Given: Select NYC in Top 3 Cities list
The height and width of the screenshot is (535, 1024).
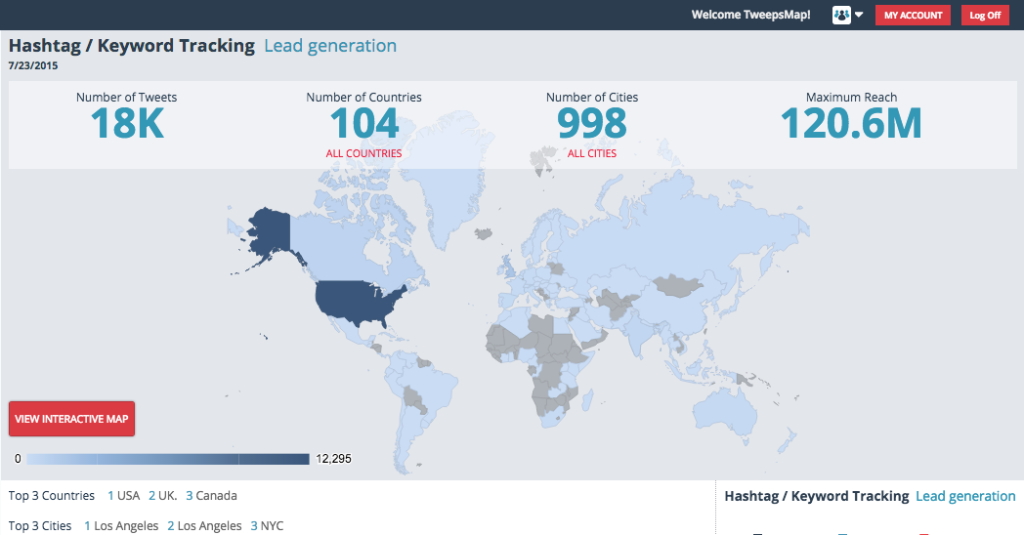Looking at the screenshot, I should (272, 526).
